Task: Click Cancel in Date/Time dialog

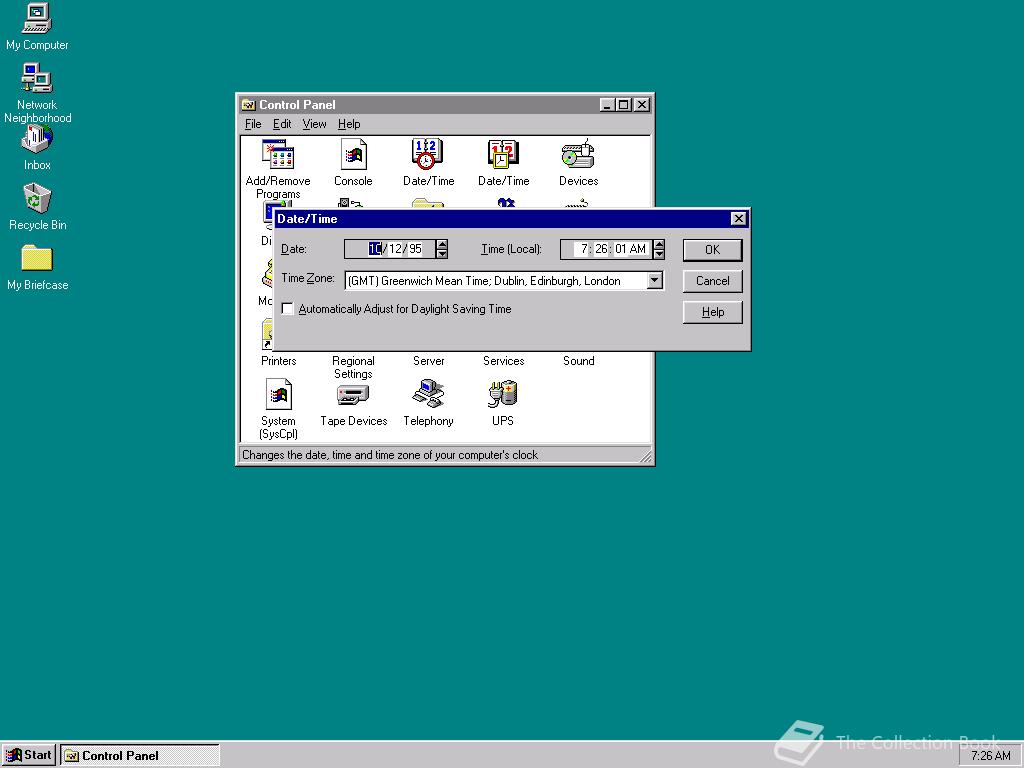Action: point(712,281)
